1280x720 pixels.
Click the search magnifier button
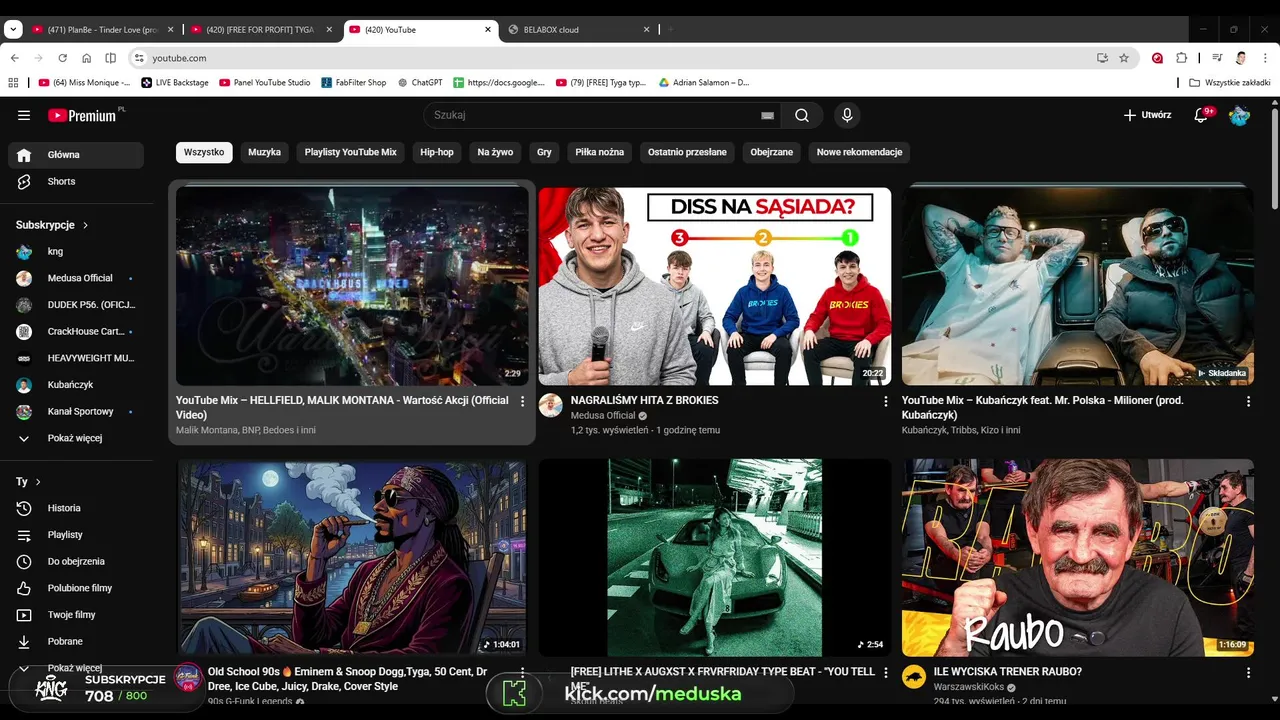click(802, 115)
